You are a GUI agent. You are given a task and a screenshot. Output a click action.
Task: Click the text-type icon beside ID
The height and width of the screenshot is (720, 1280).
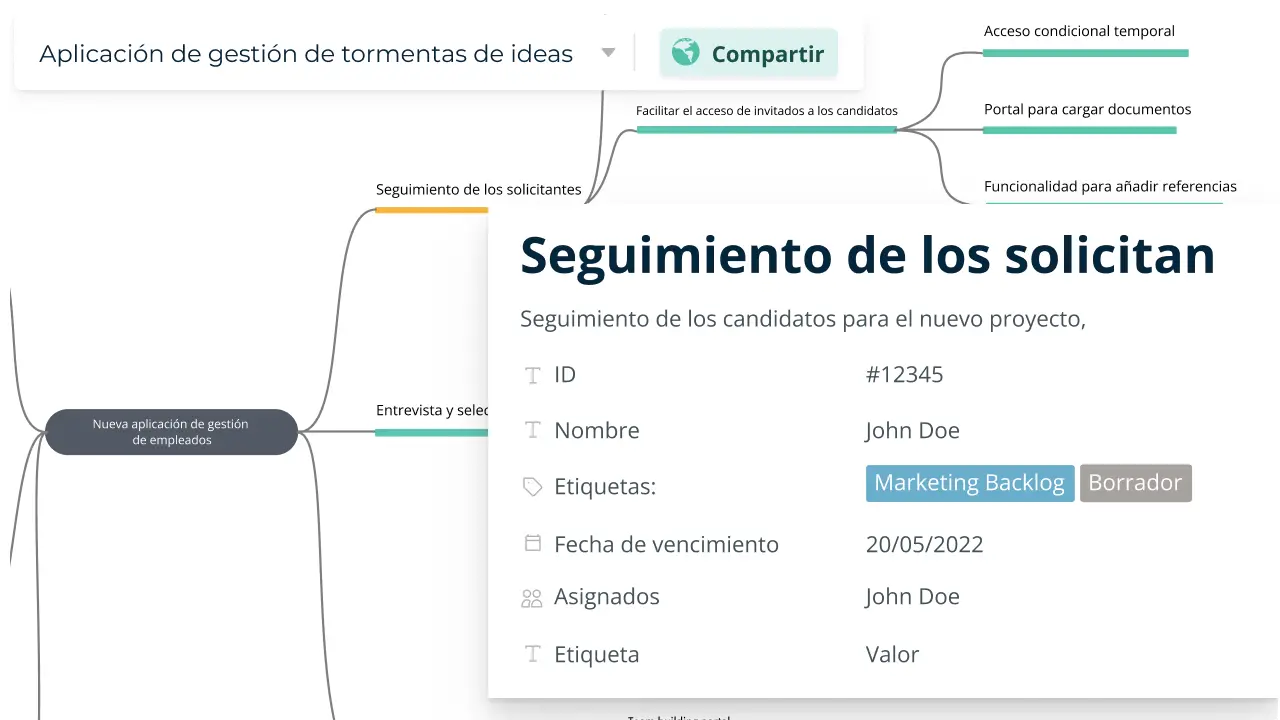point(533,376)
